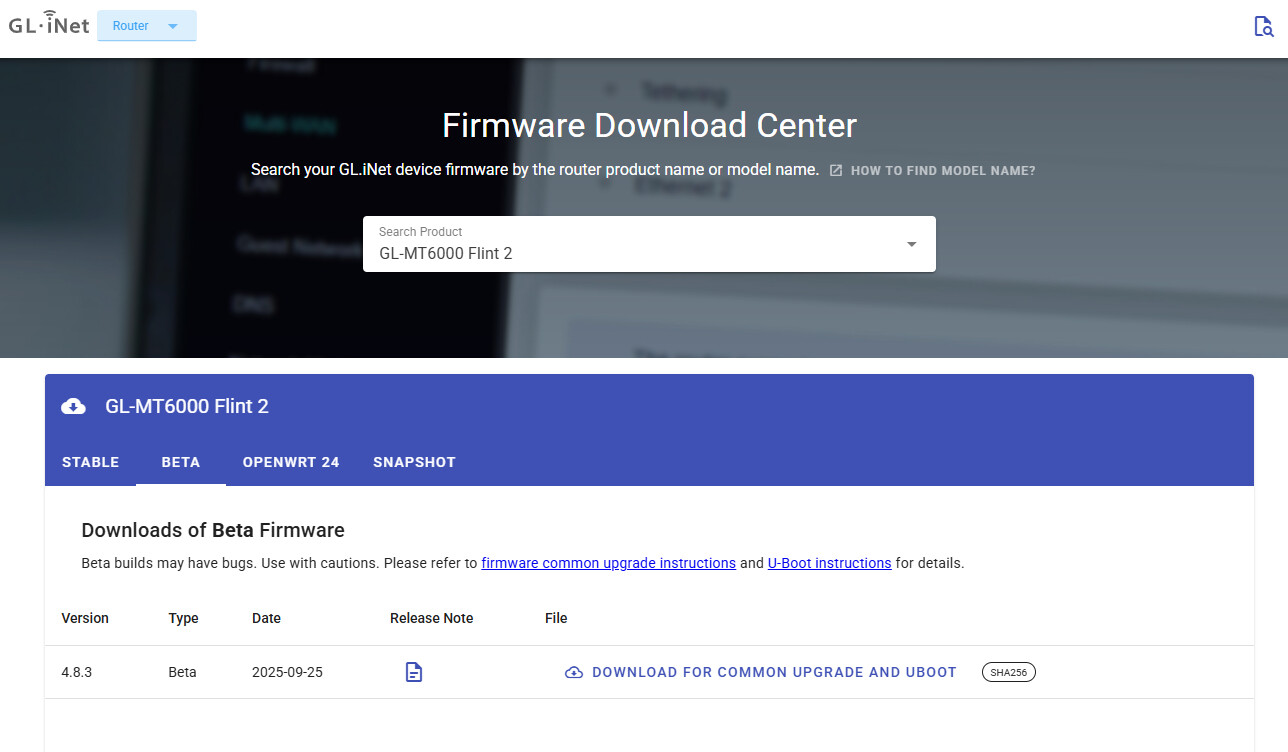Open the 'How to find model name?' link

click(x=933, y=171)
